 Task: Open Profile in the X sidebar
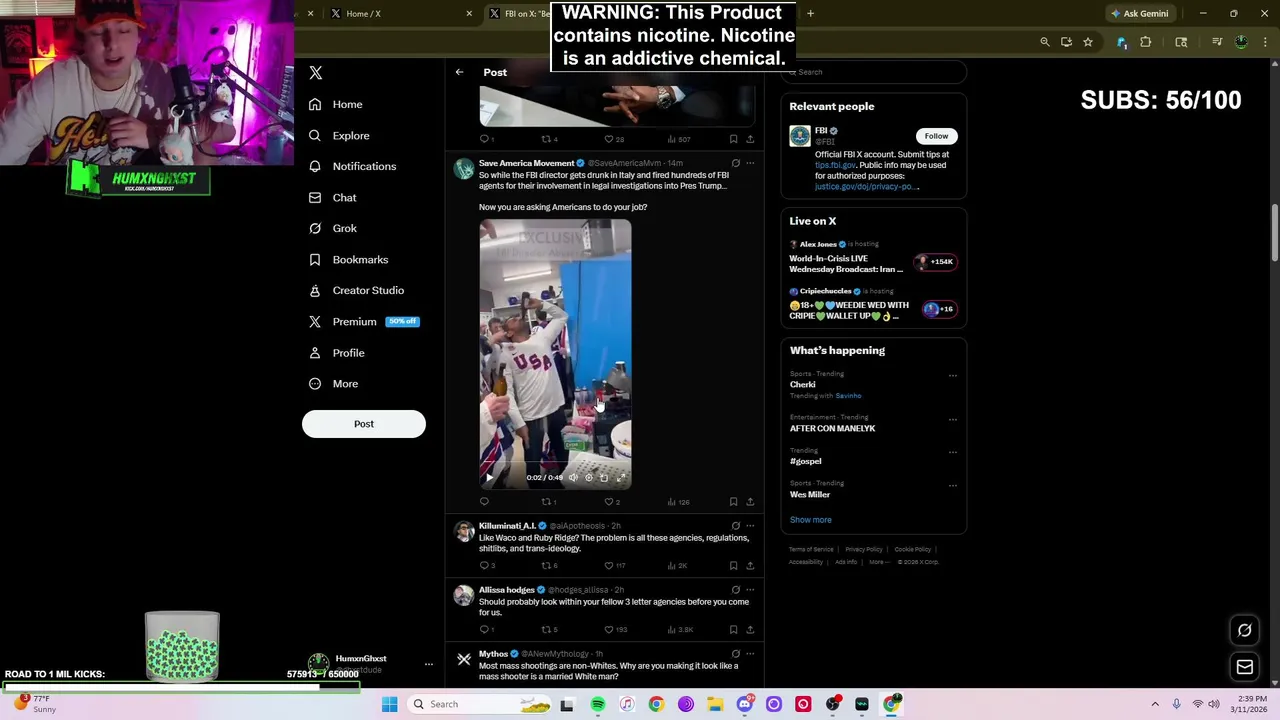pos(337,352)
